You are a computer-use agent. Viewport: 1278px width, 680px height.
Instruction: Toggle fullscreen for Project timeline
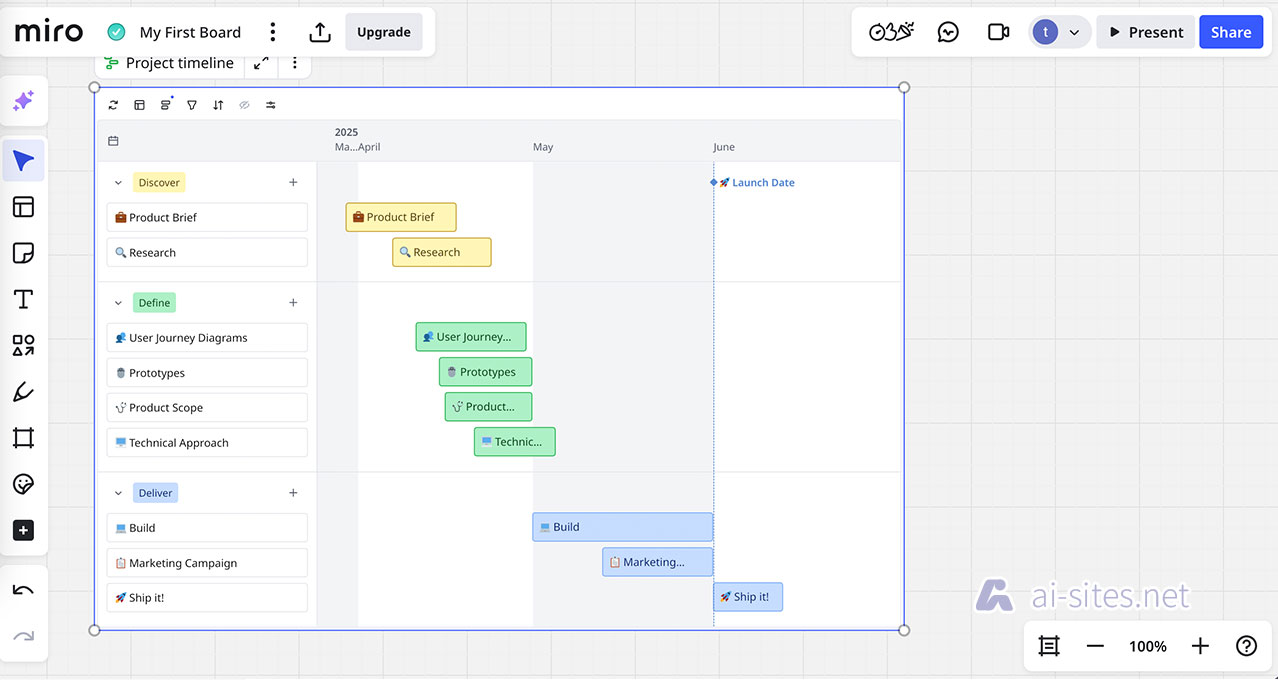tap(261, 63)
